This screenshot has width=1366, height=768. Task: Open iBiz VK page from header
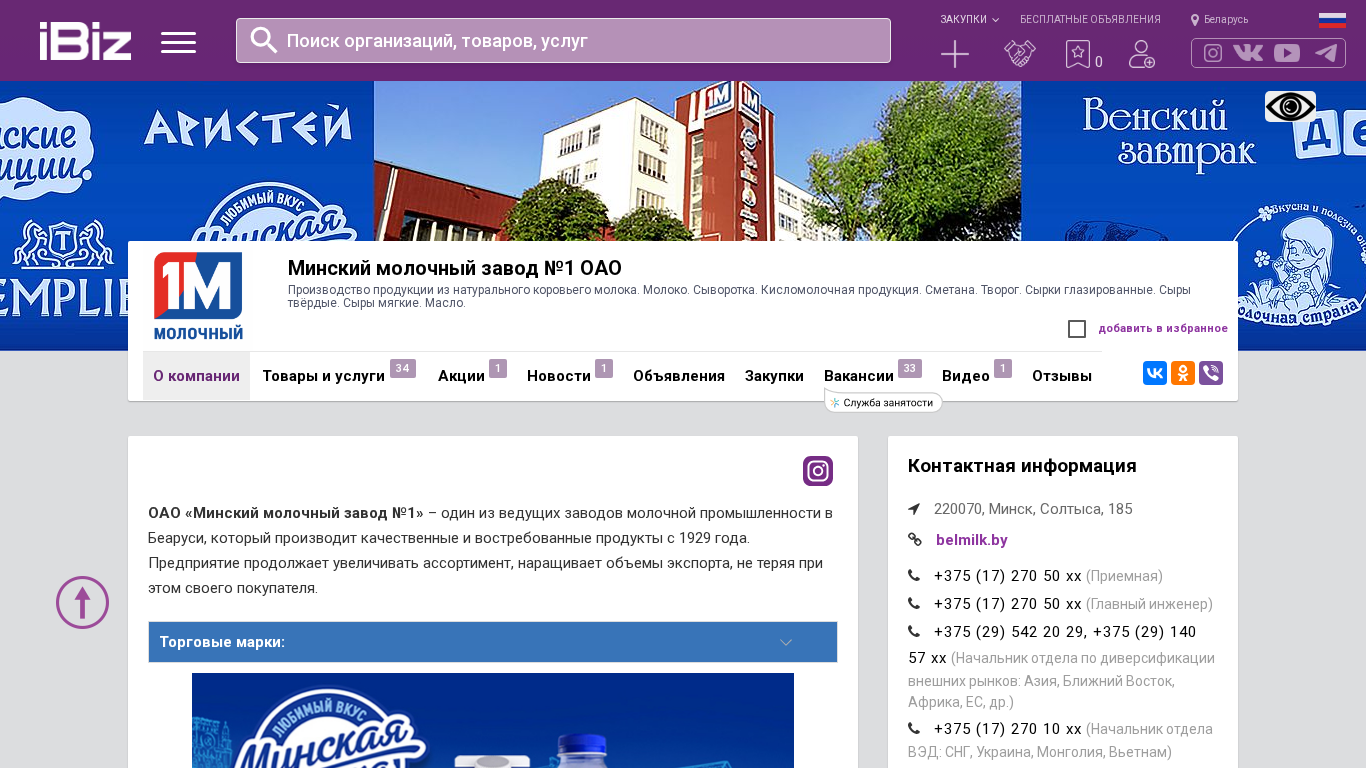click(1248, 53)
